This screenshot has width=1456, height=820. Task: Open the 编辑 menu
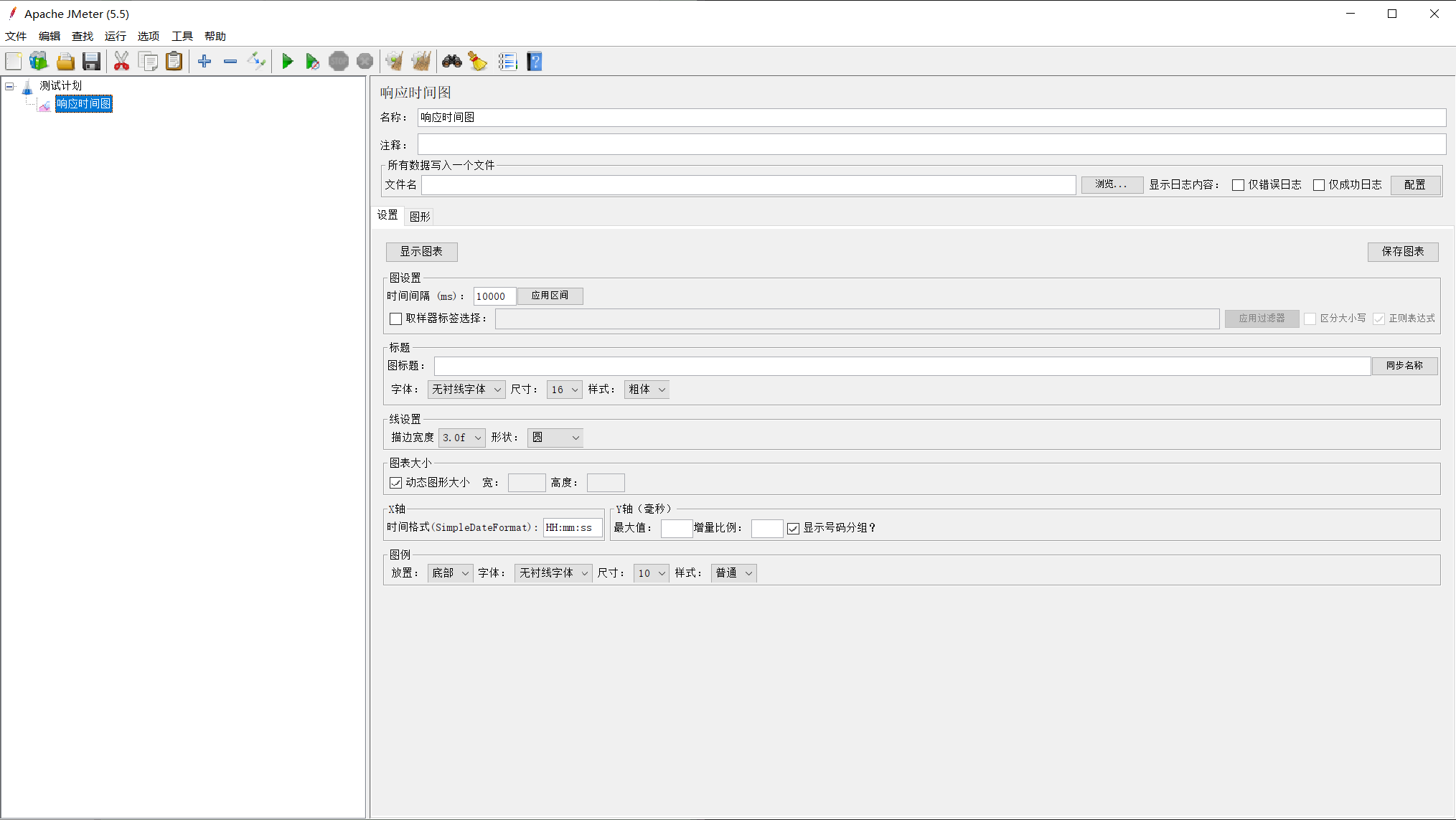[x=50, y=36]
